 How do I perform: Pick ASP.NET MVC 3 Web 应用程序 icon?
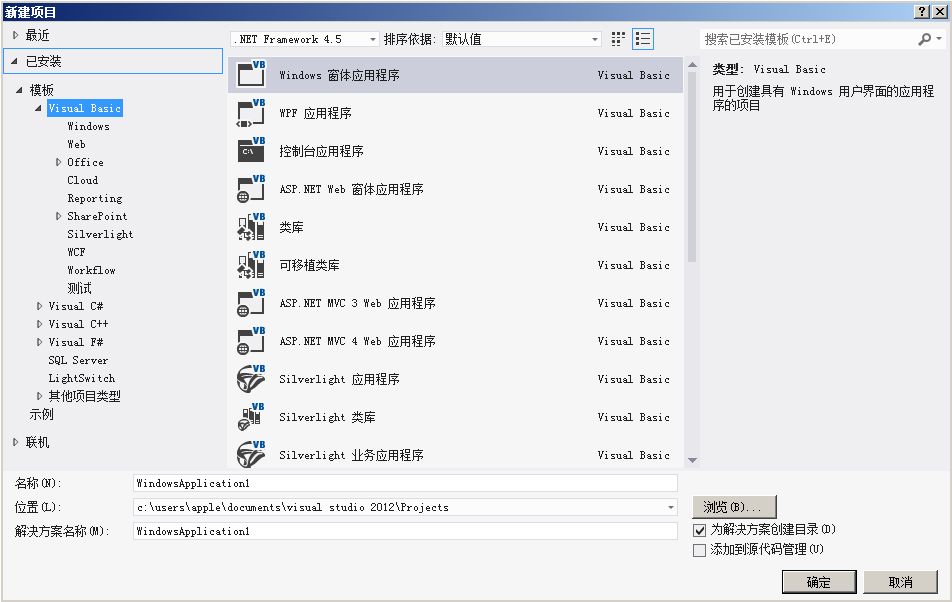pyautogui.click(x=251, y=302)
